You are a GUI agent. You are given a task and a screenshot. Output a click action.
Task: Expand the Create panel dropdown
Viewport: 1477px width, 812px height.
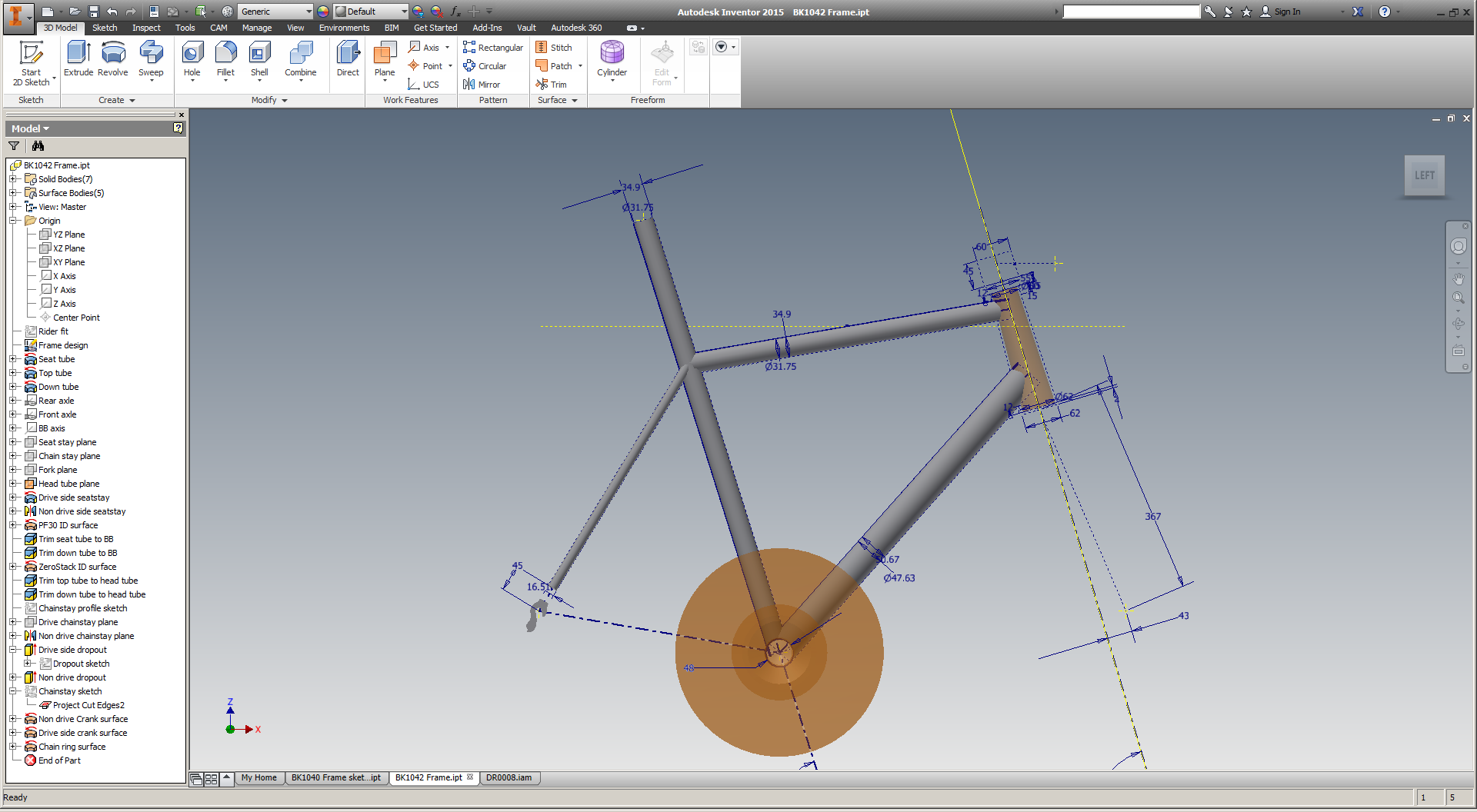coord(117,100)
